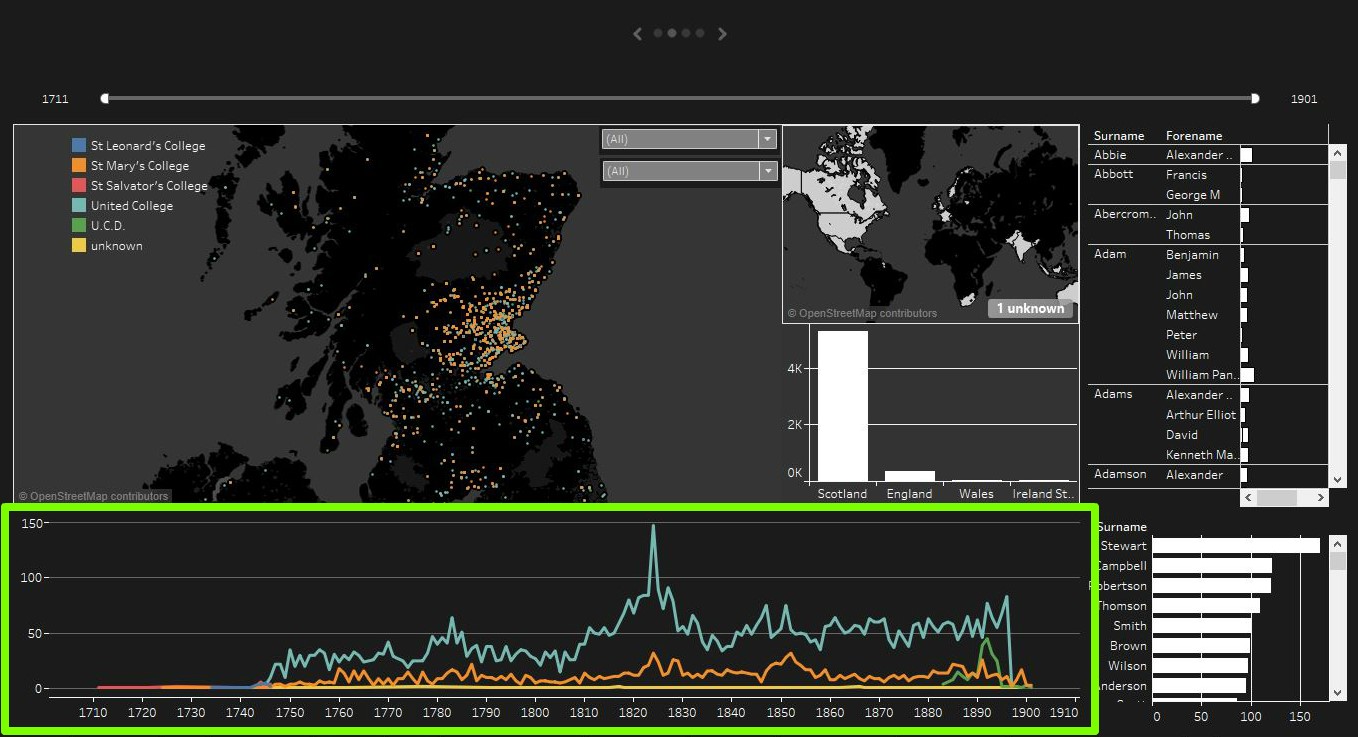The height and width of the screenshot is (737, 1358).
Task: Click the Forename column header
Action: click(x=1194, y=136)
